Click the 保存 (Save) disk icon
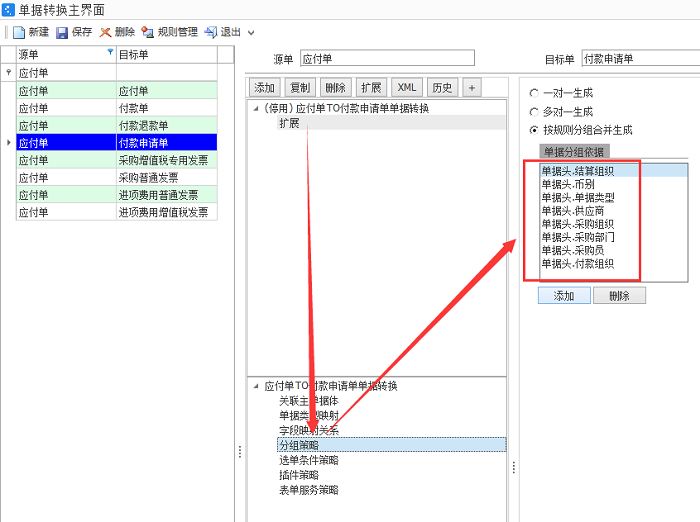The image size is (700, 522). 62,32
